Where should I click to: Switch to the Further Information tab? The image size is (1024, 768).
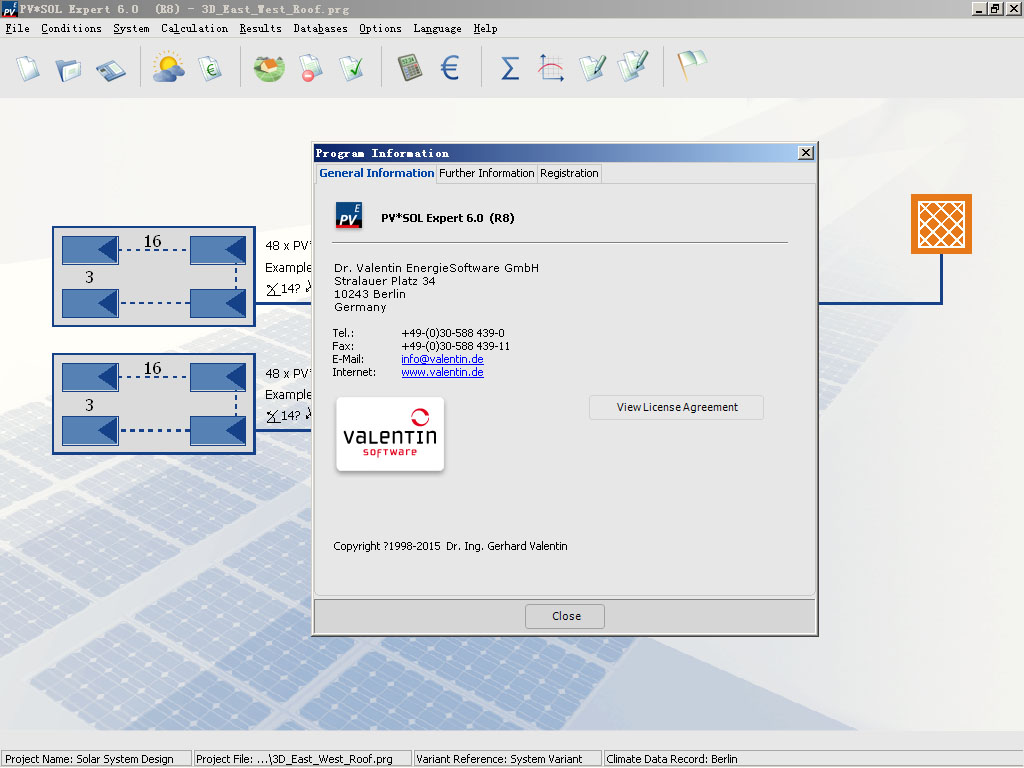[x=487, y=173]
